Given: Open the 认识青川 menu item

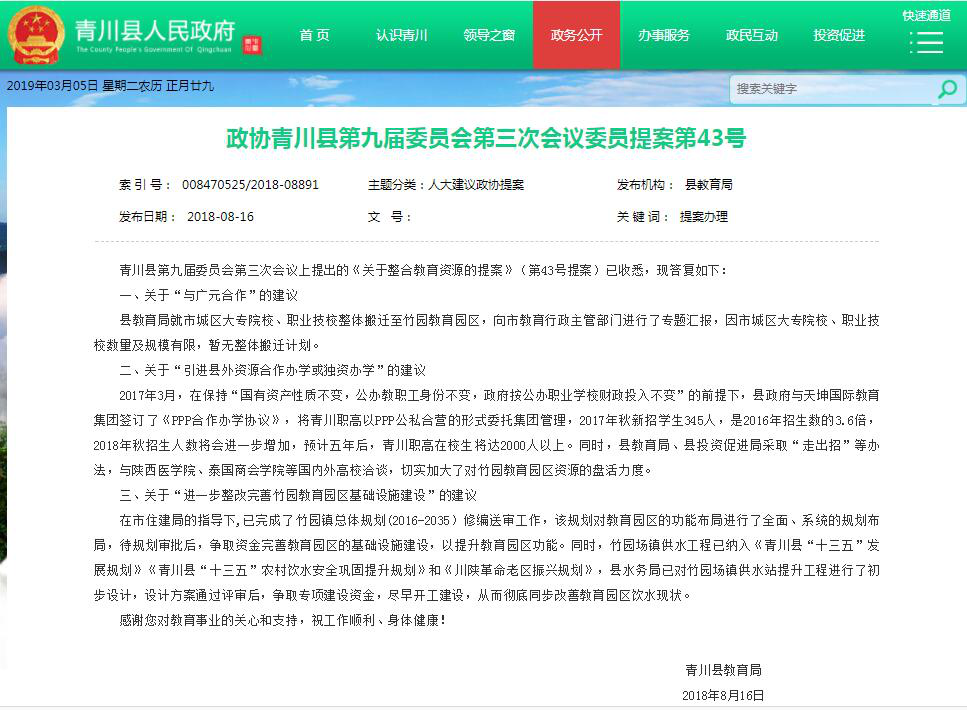Looking at the screenshot, I should point(401,35).
